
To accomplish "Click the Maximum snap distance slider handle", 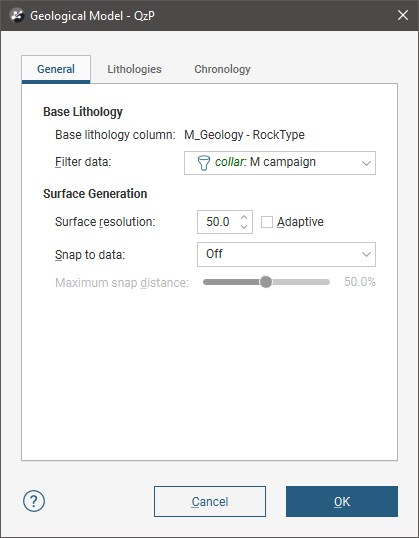I will tap(266, 282).
